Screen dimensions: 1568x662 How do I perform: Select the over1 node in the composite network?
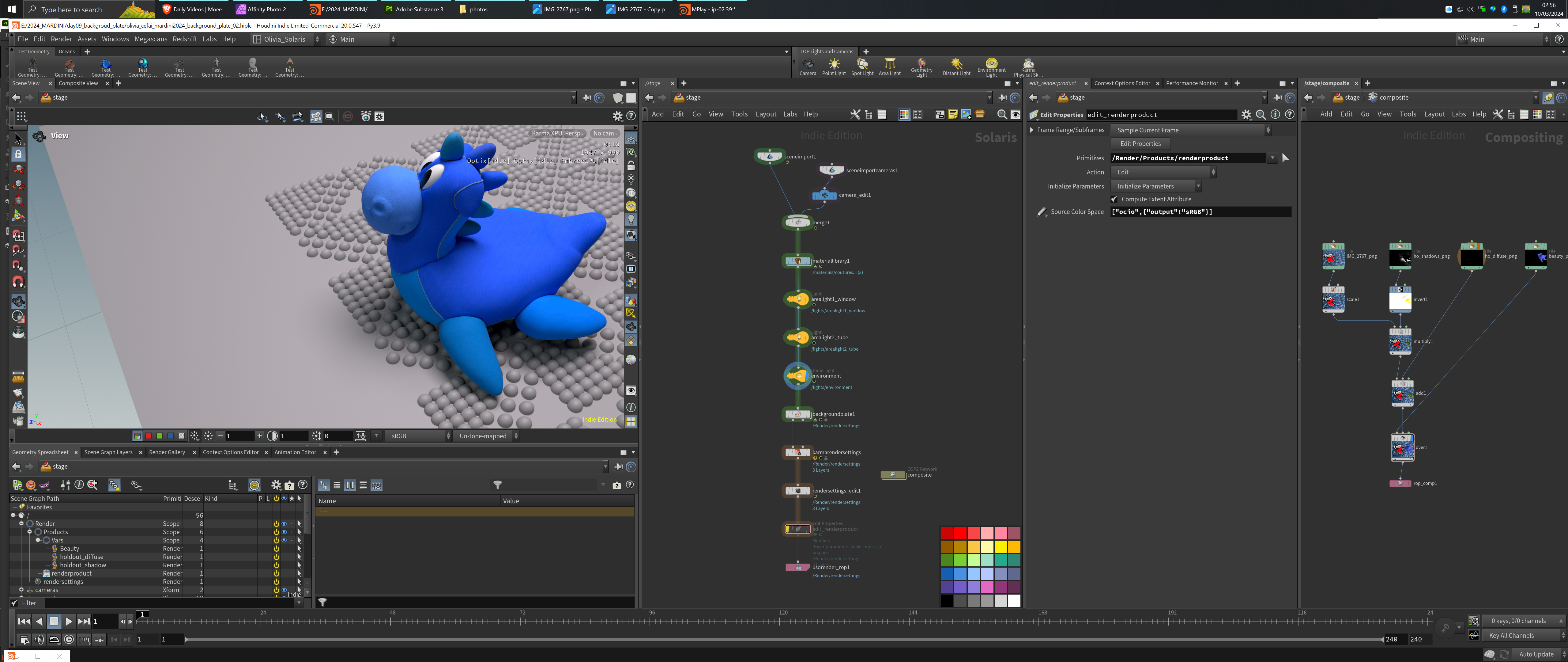1402,448
